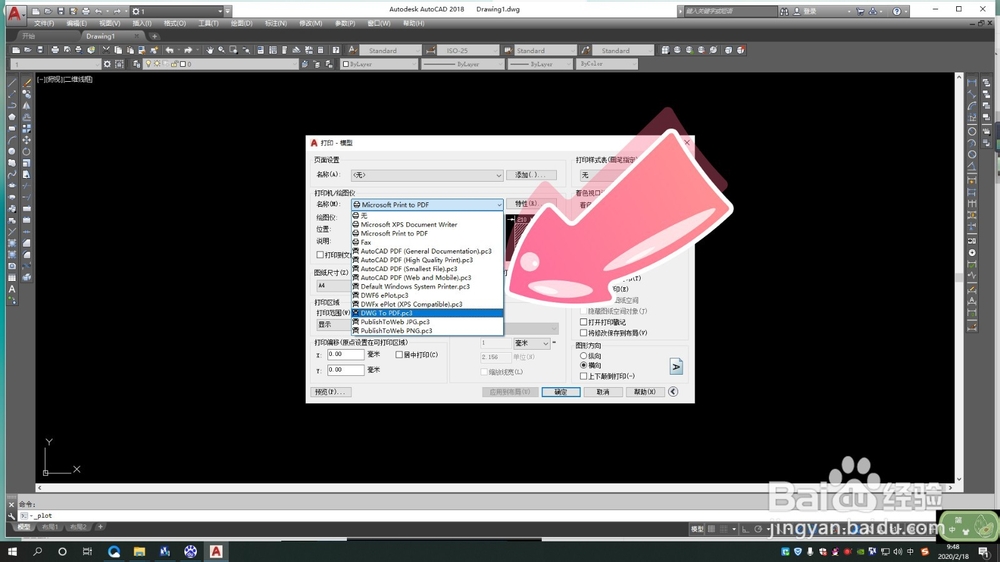
Task: Select Microsoft XPS Document Writer in list
Action: (427, 225)
